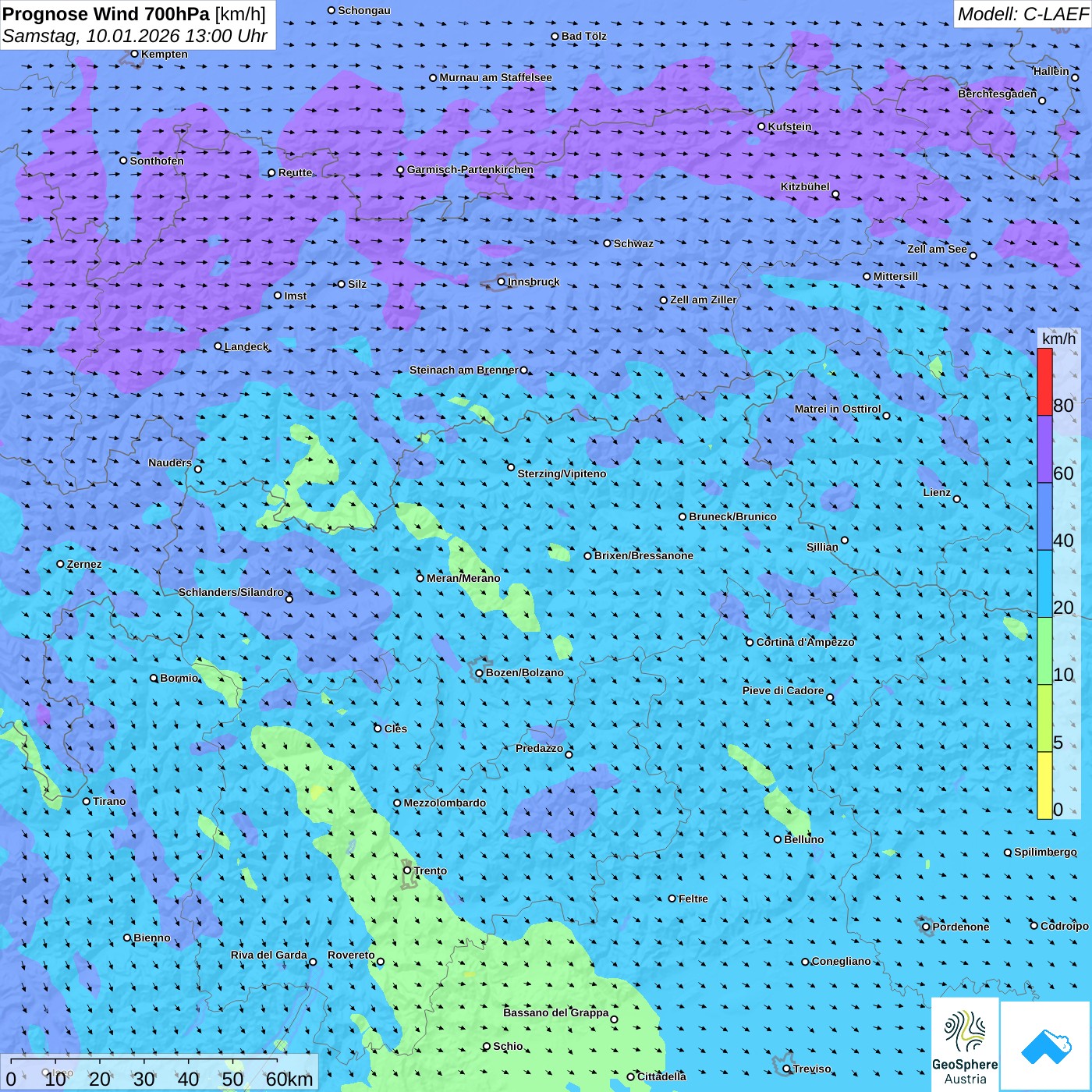The height and width of the screenshot is (1092, 1092).
Task: Click the Schwaz city marker
Action: coord(607,243)
